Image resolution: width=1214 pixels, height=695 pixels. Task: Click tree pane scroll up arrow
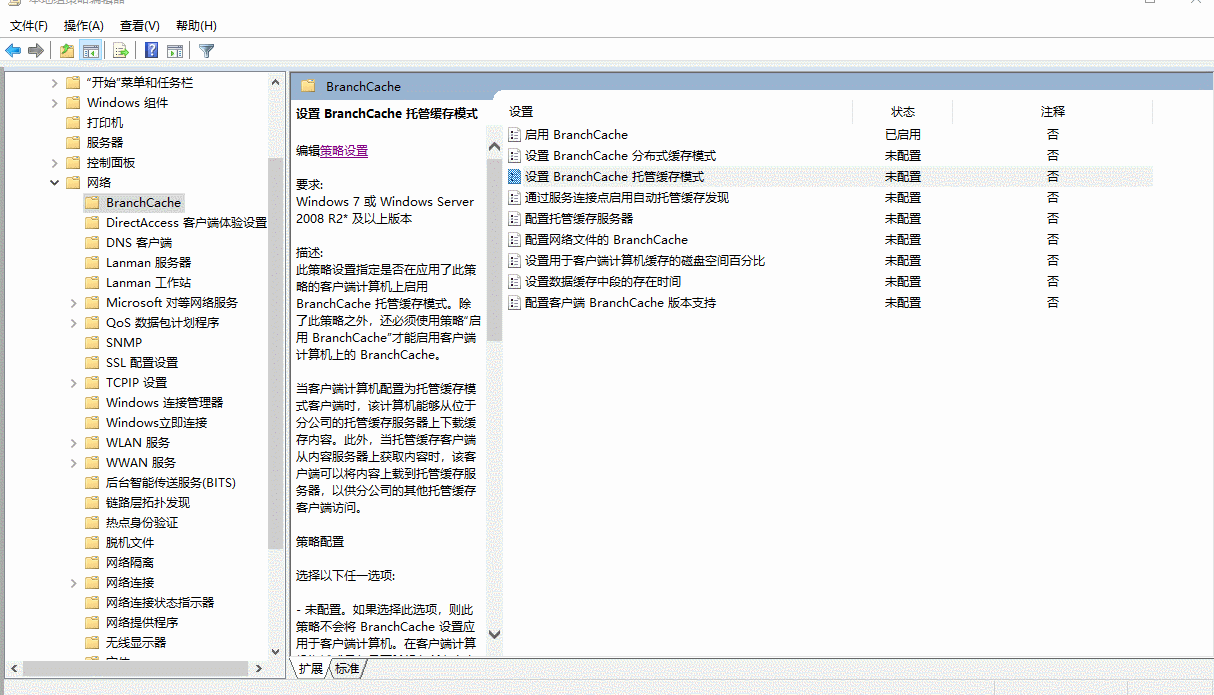click(276, 83)
